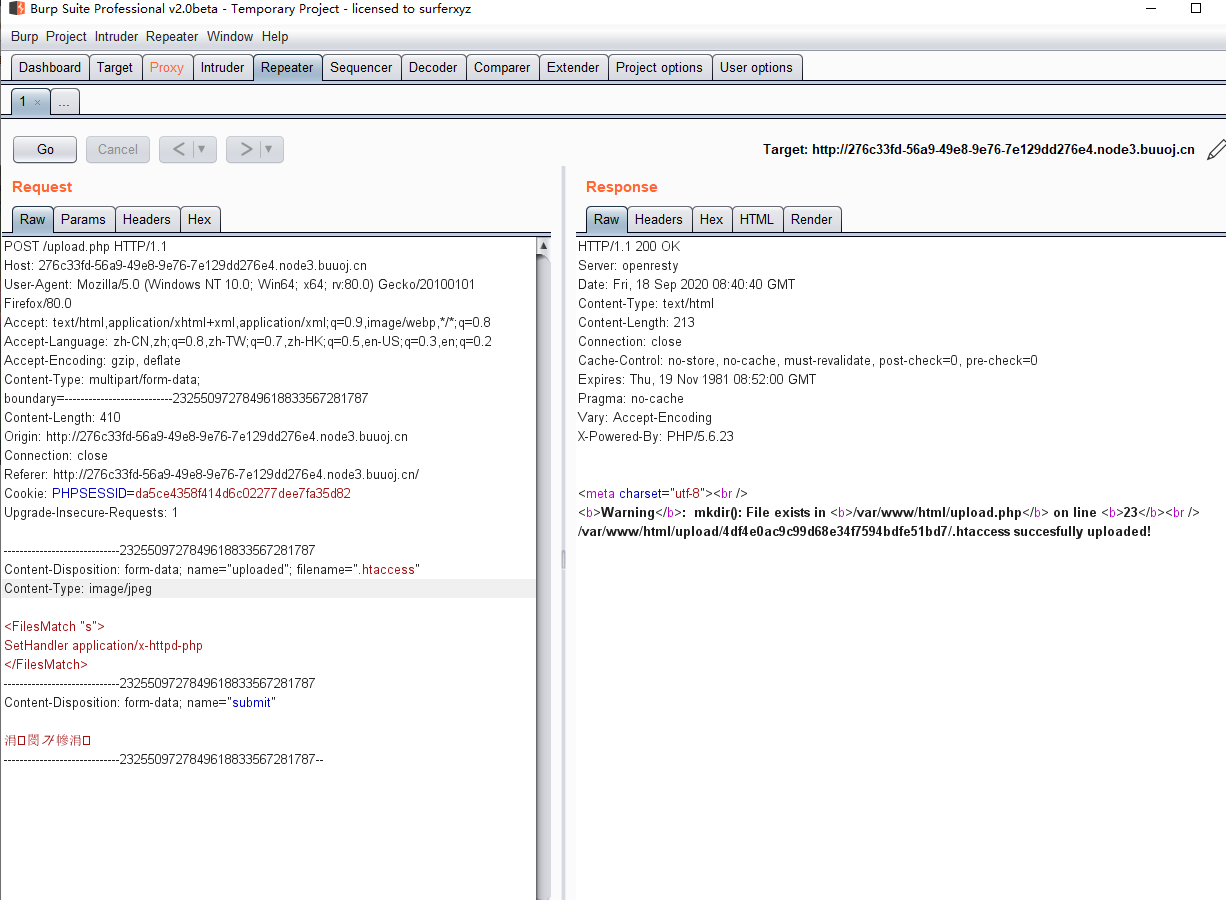Close repeater tab 1 with x
The height and width of the screenshot is (900, 1226).
pos(38,102)
